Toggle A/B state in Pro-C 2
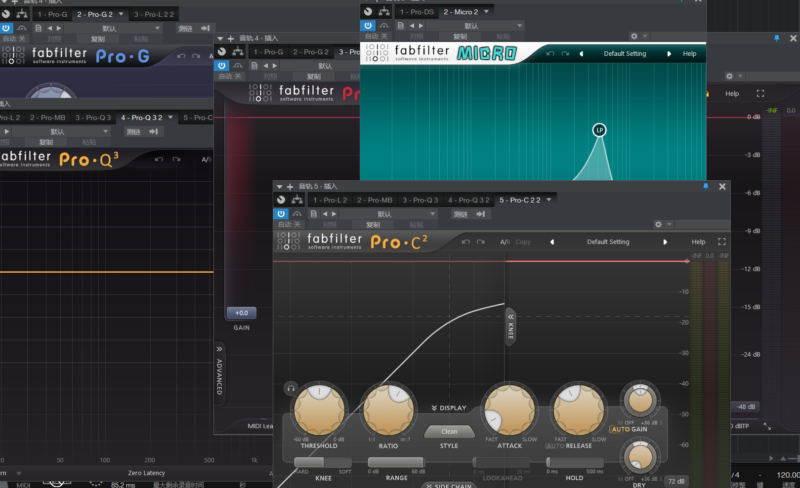The height and width of the screenshot is (488, 800). click(505, 242)
